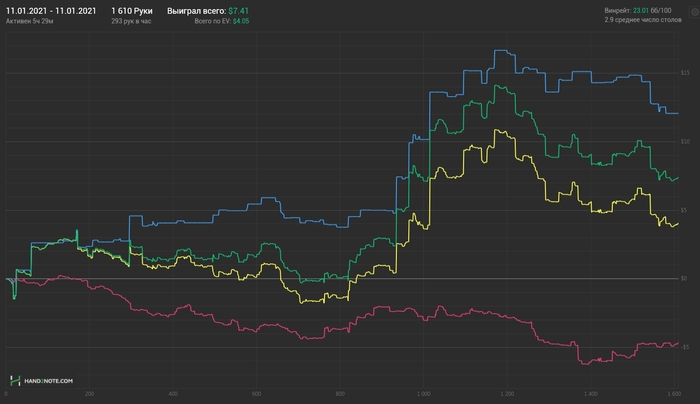The height and width of the screenshot is (404, 700).
Task: Click the 600 hands x-axis label
Action: 256,394
